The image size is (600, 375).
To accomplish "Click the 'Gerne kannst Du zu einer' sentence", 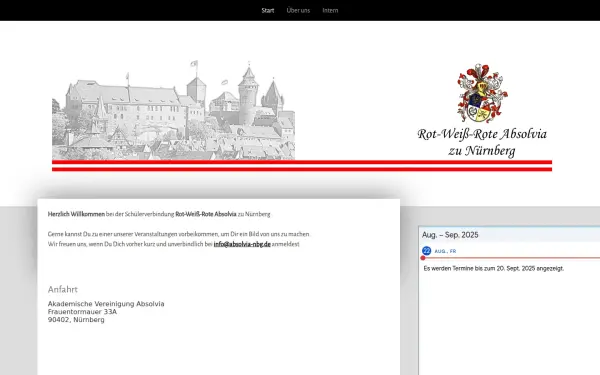I will tap(179, 234).
